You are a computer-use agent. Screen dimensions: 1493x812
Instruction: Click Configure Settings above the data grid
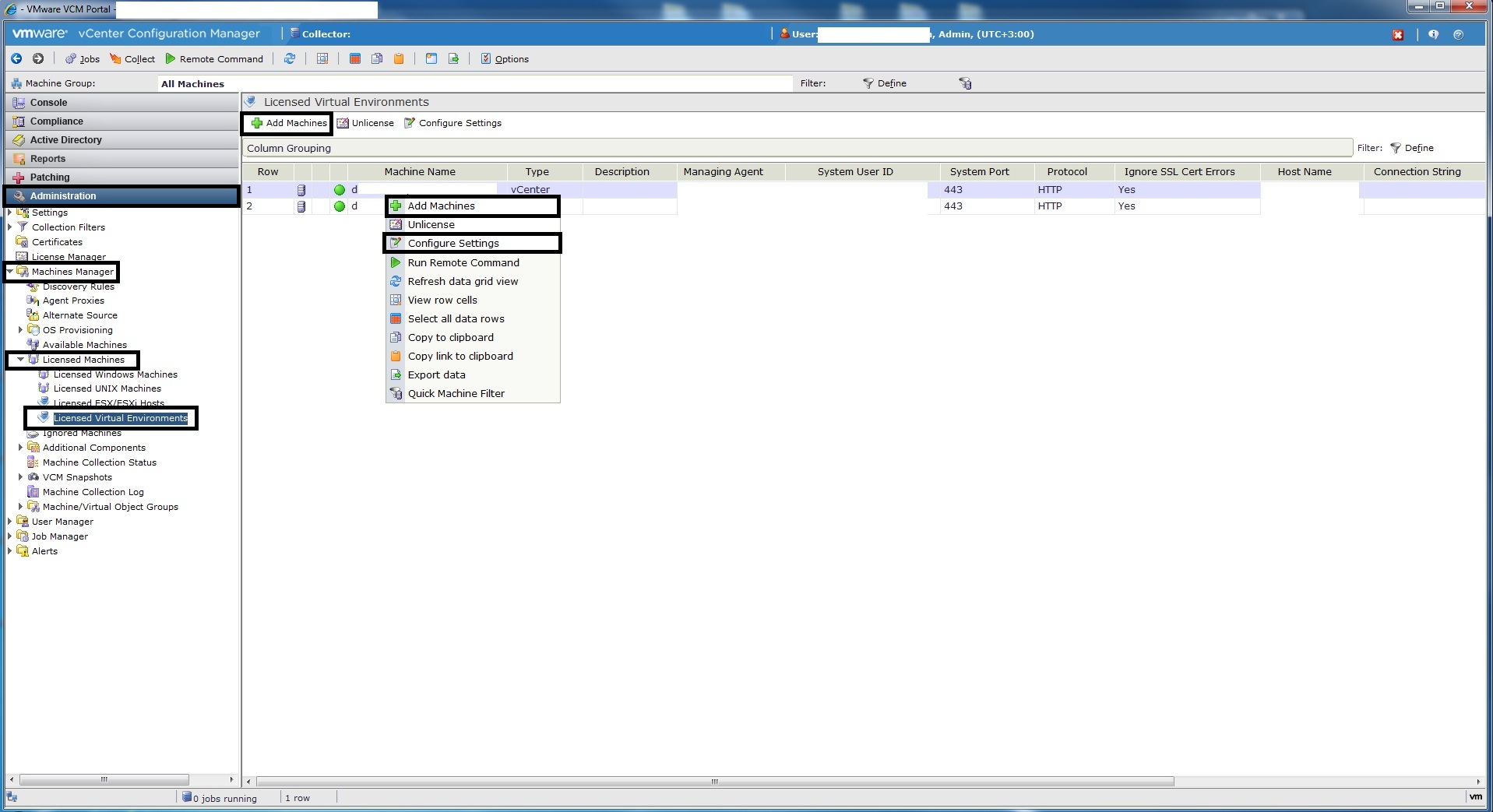pyautogui.click(x=452, y=123)
